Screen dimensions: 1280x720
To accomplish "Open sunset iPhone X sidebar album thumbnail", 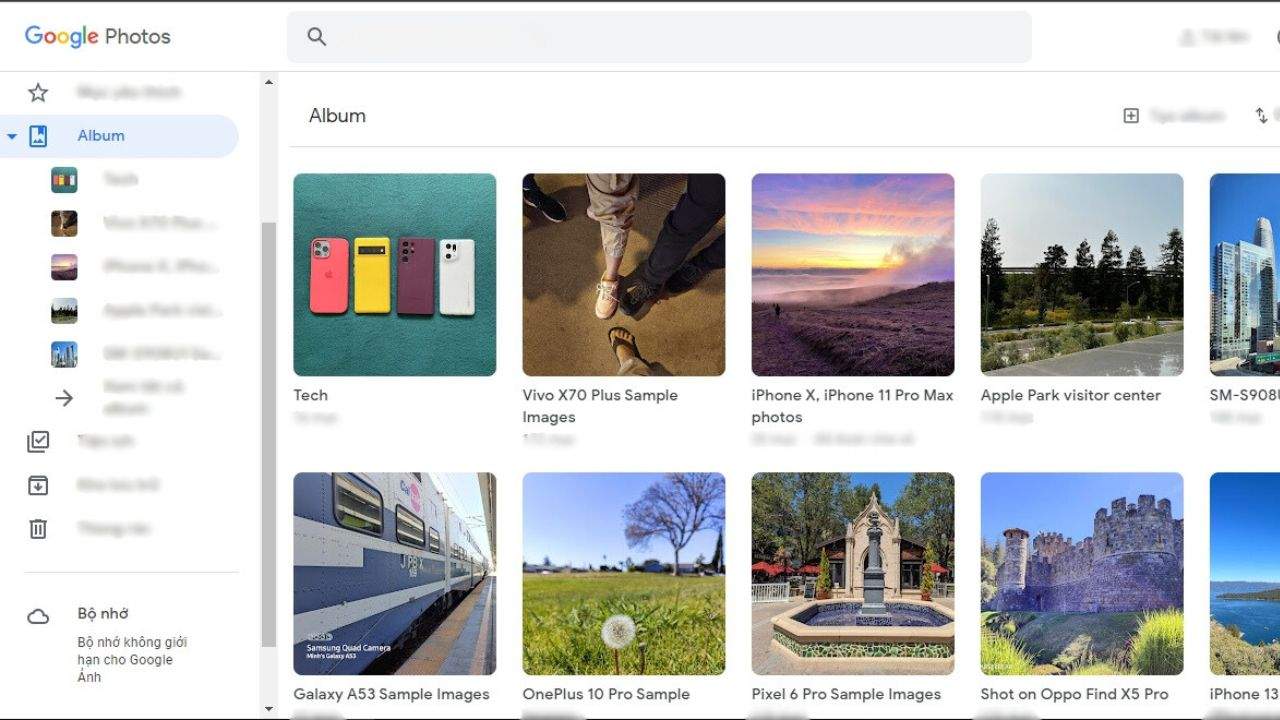I will click(64, 267).
